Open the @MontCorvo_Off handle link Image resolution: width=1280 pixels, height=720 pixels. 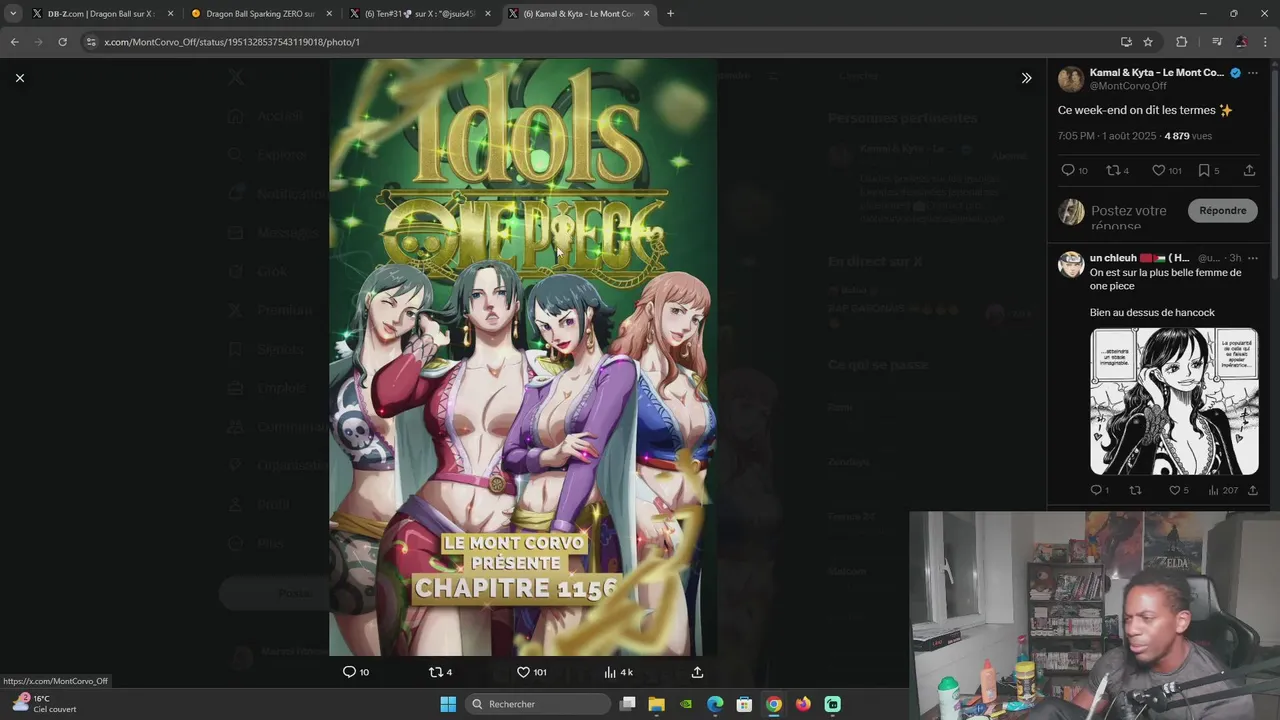1128,86
